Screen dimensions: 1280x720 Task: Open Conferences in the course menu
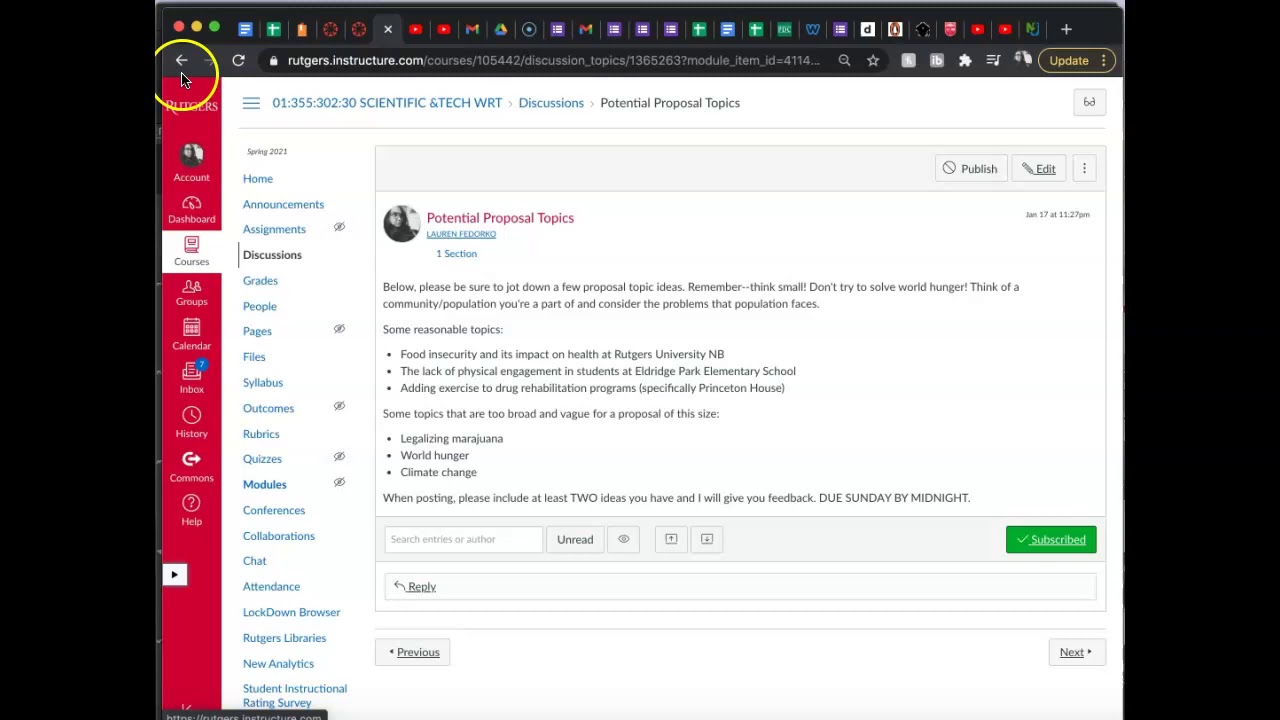coord(274,510)
